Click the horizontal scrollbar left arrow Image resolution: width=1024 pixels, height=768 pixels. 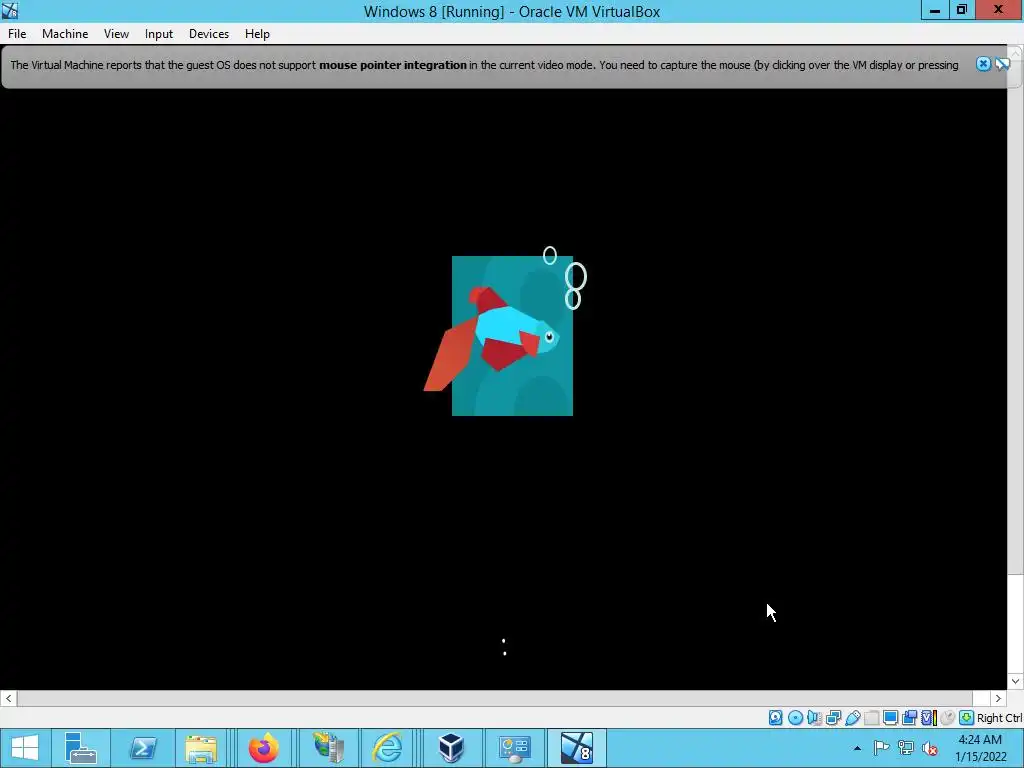[x=8, y=698]
